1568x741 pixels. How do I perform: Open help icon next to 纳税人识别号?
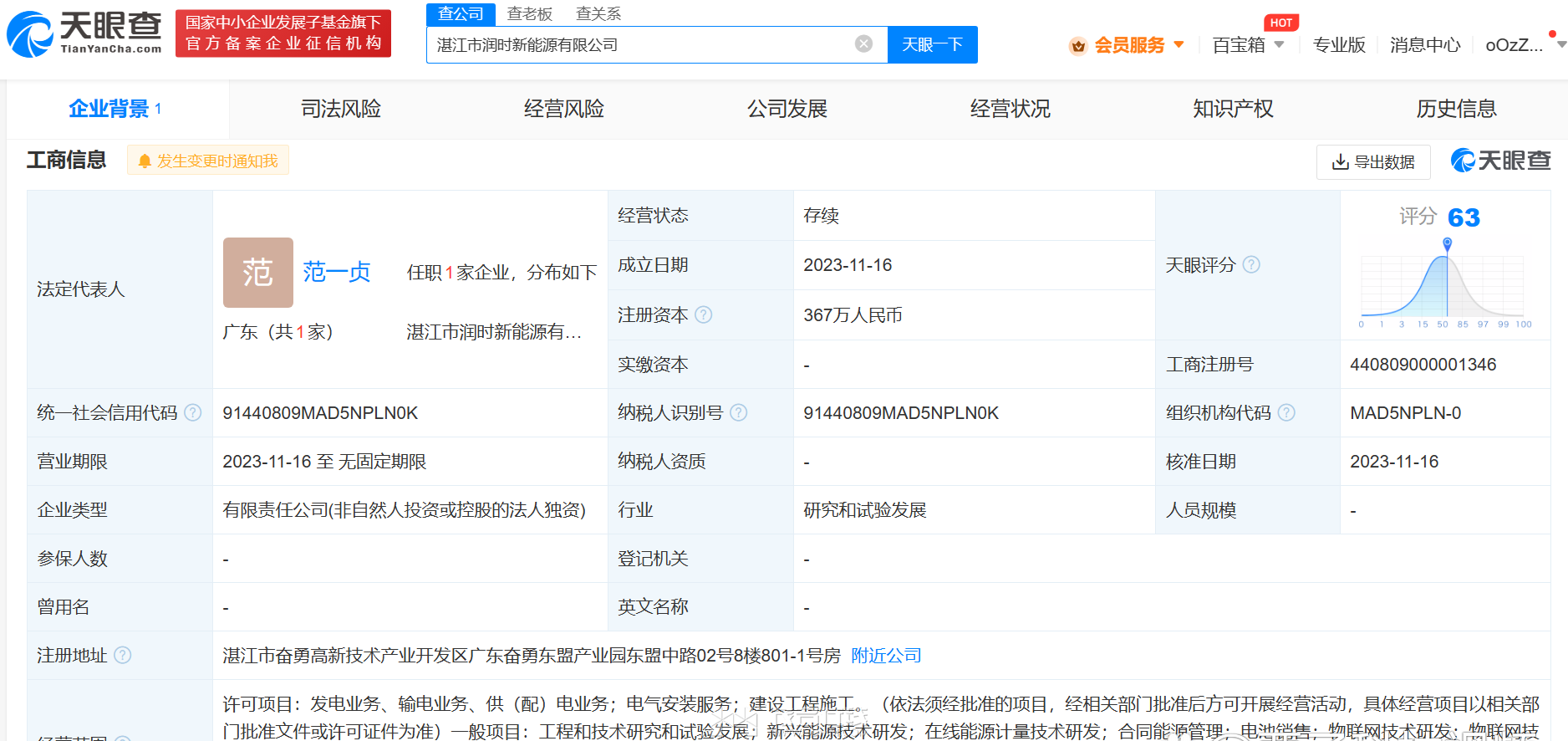pyautogui.click(x=739, y=412)
